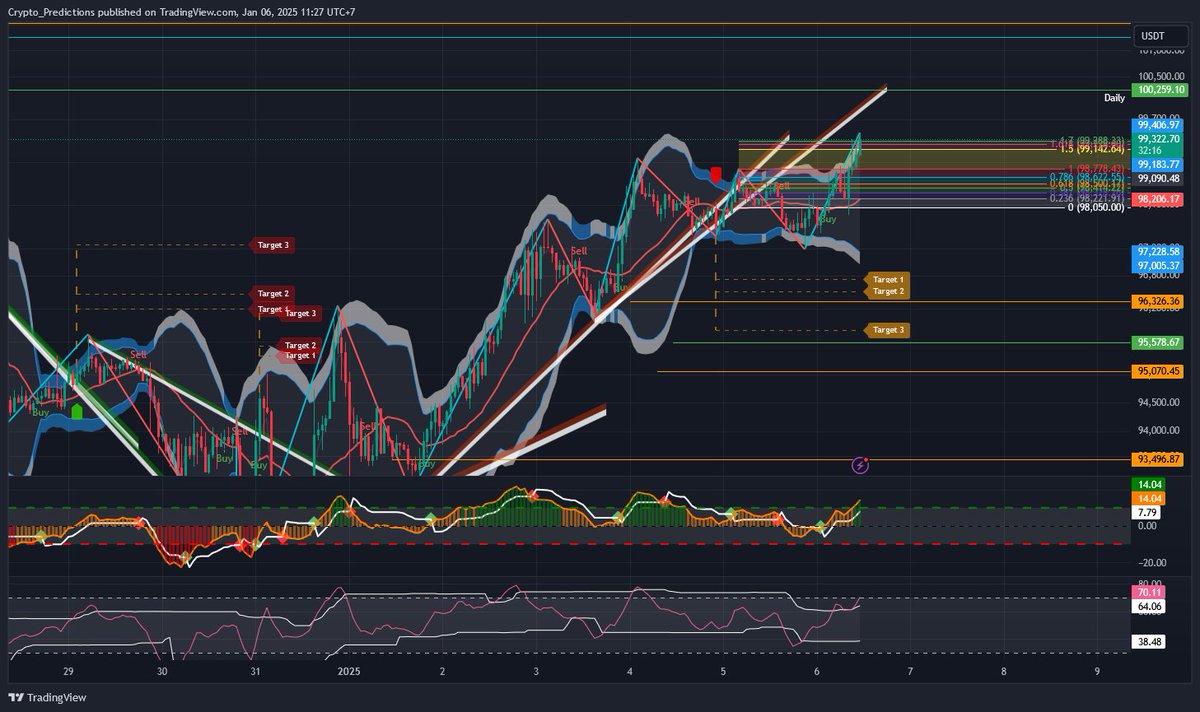Select the orange Target 3 label

point(888,330)
